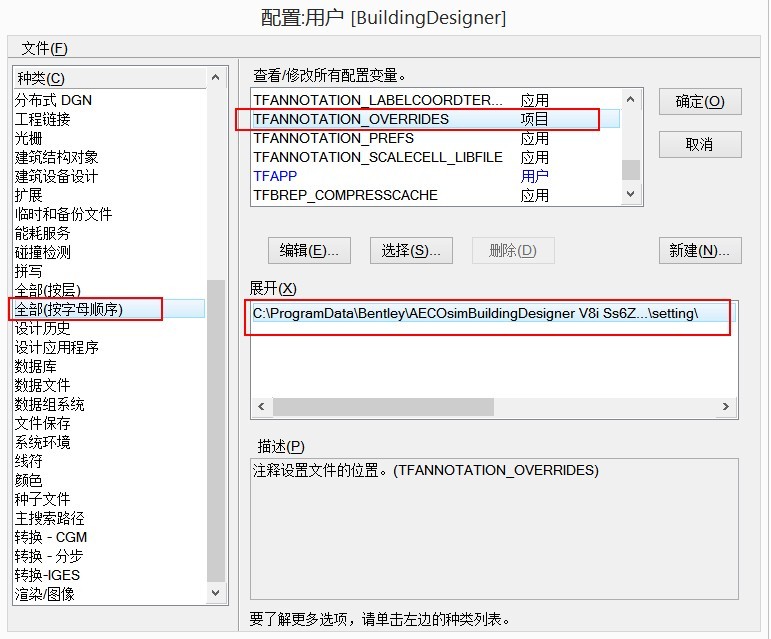
Task: Select category 种子文件
Action: coord(109,499)
